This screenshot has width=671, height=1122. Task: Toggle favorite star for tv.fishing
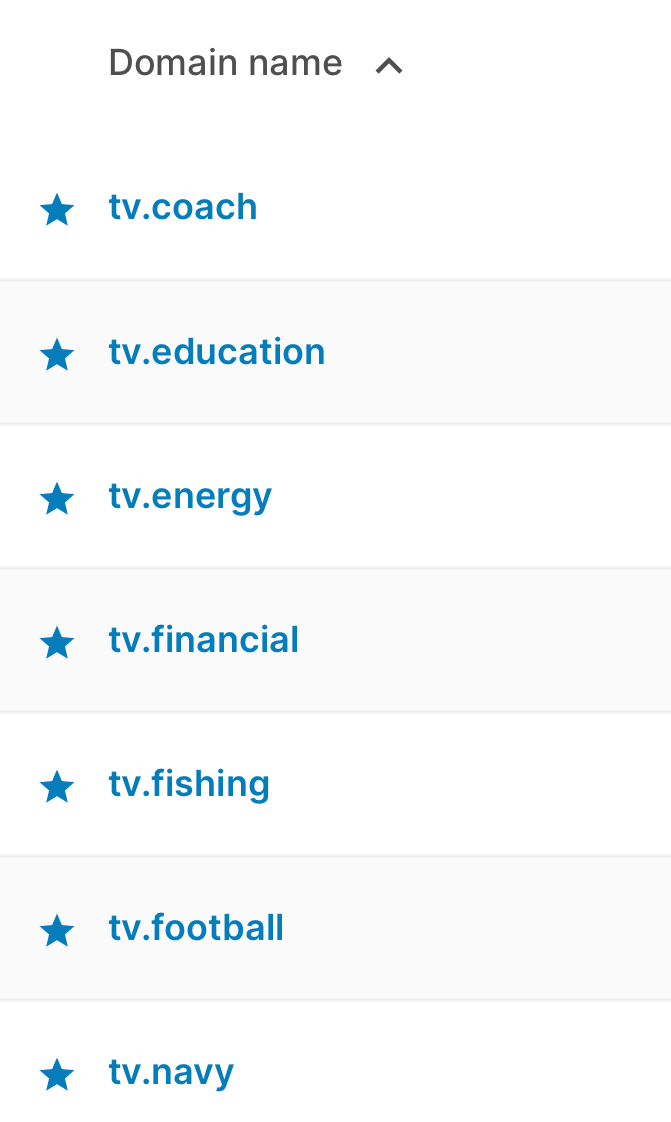pyautogui.click(x=57, y=786)
